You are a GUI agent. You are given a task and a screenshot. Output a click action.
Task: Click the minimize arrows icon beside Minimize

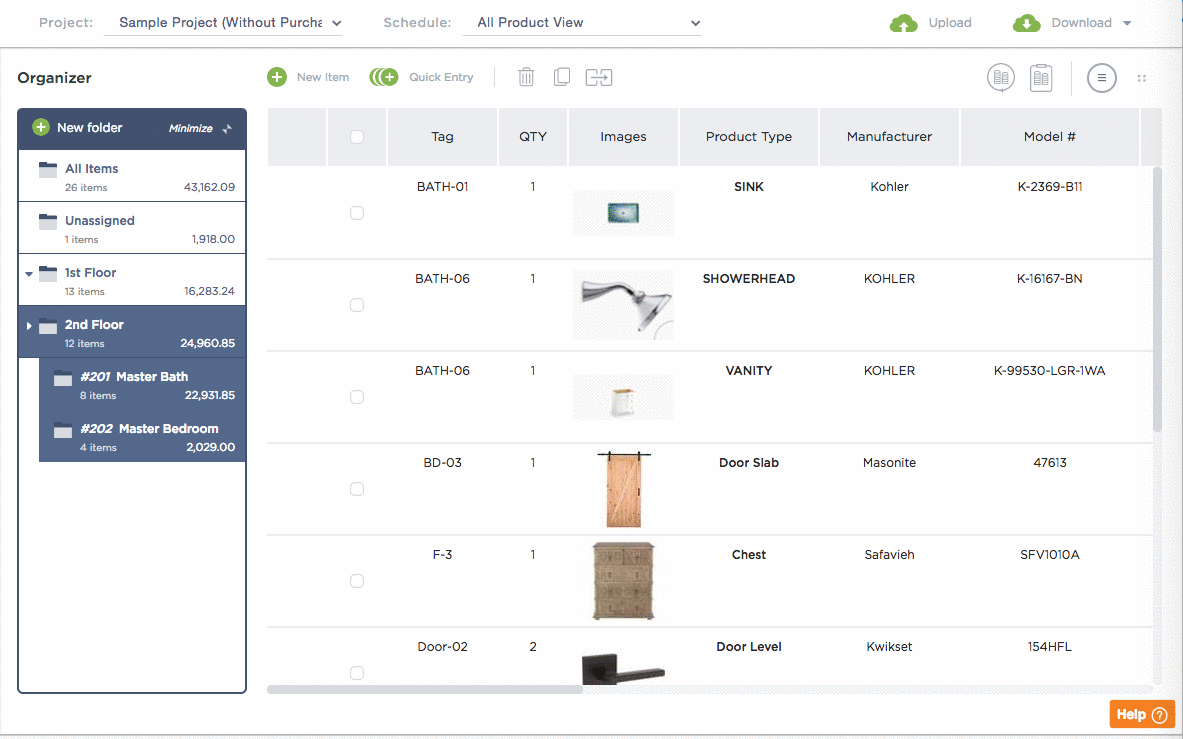[227, 129]
